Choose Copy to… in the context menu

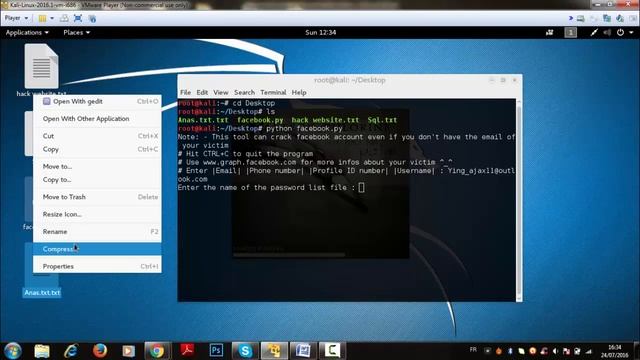(97, 180)
